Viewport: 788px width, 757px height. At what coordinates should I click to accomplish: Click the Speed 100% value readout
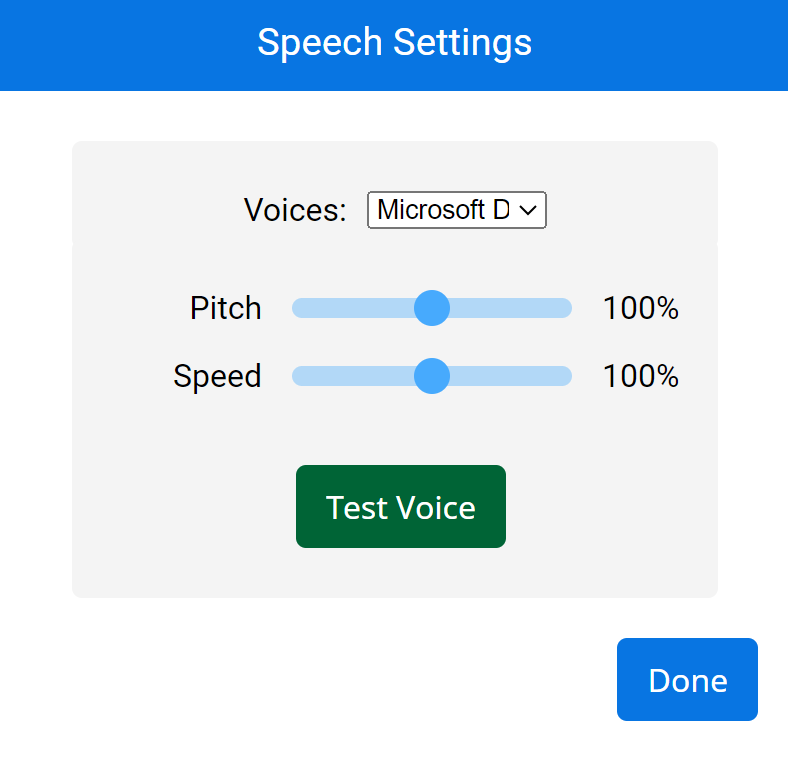point(640,376)
